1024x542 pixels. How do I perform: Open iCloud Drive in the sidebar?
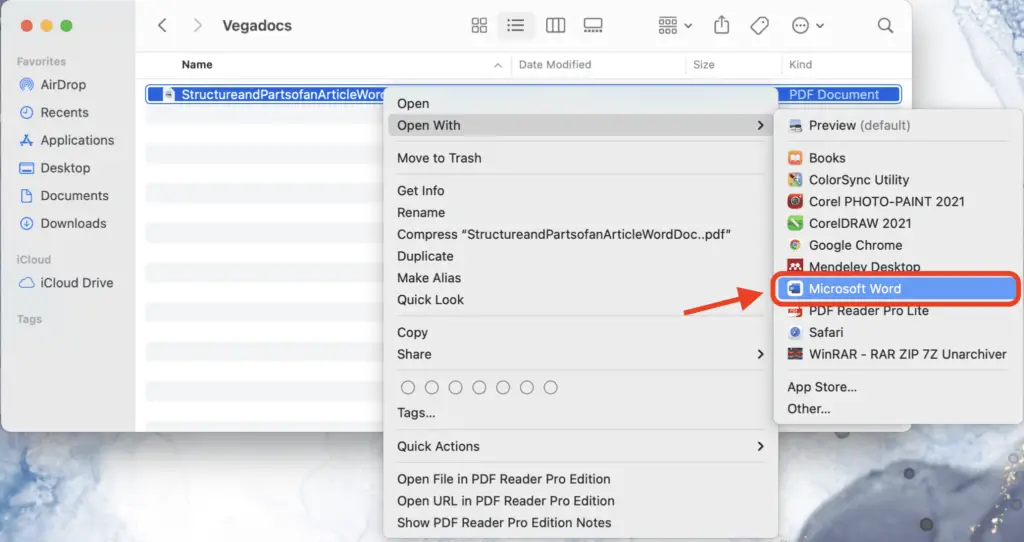(76, 283)
